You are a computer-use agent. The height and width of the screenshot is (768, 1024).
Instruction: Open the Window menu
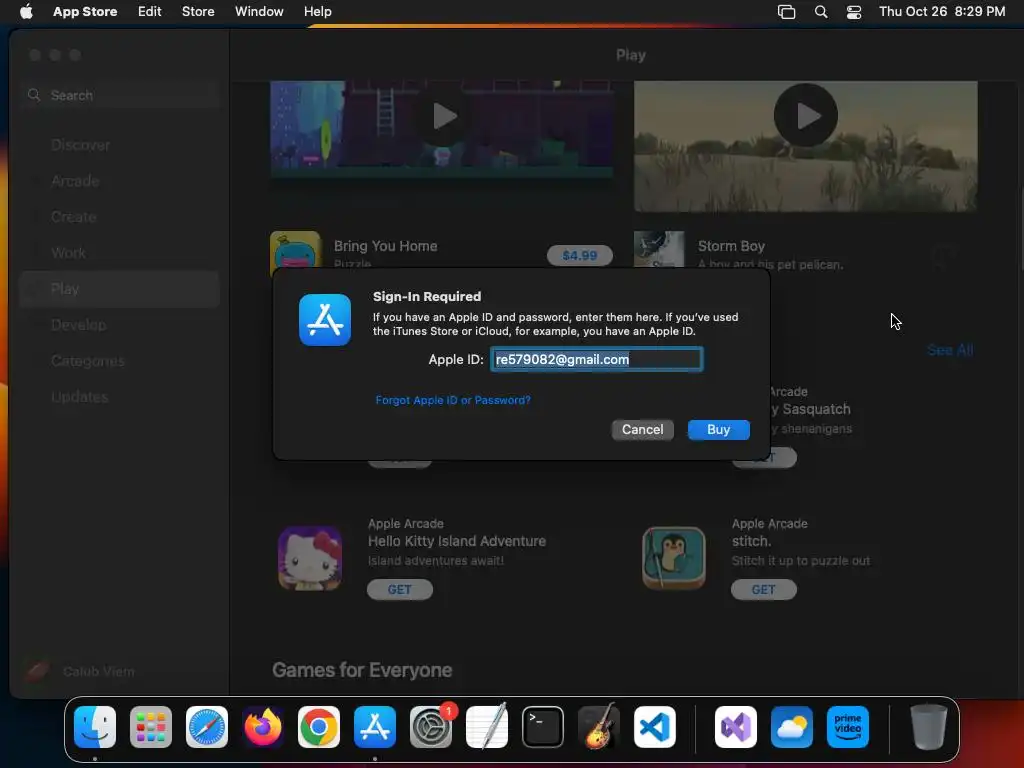259,11
